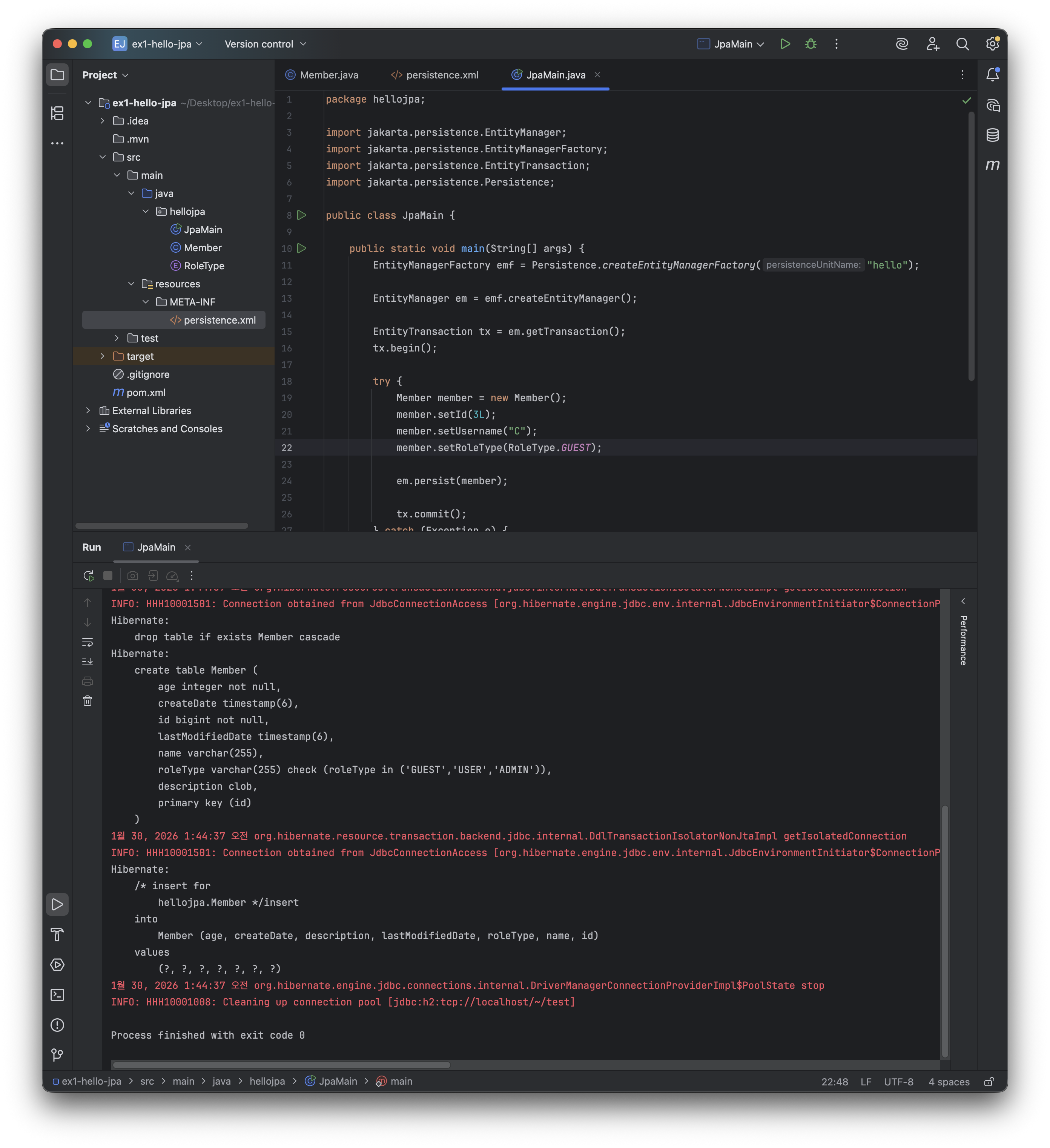Toggle scroll to end of console
1050x1148 pixels.
coord(87,662)
